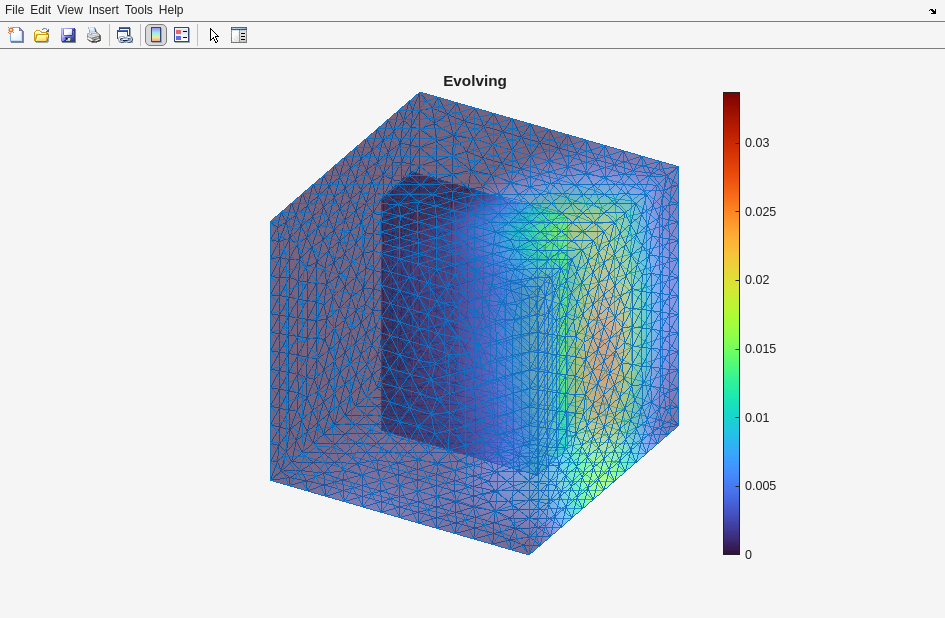
Task: Open the Property Inspector icon
Action: [x=239, y=35]
